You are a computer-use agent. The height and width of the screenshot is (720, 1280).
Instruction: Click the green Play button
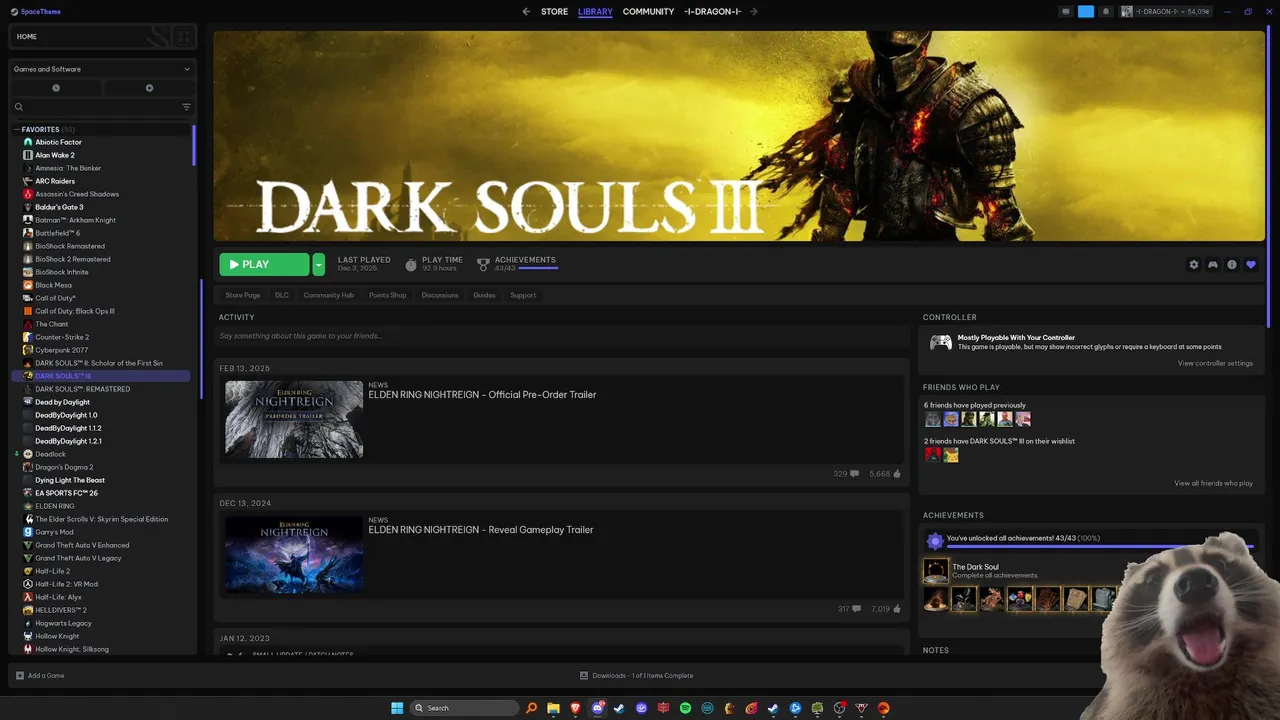(x=264, y=265)
